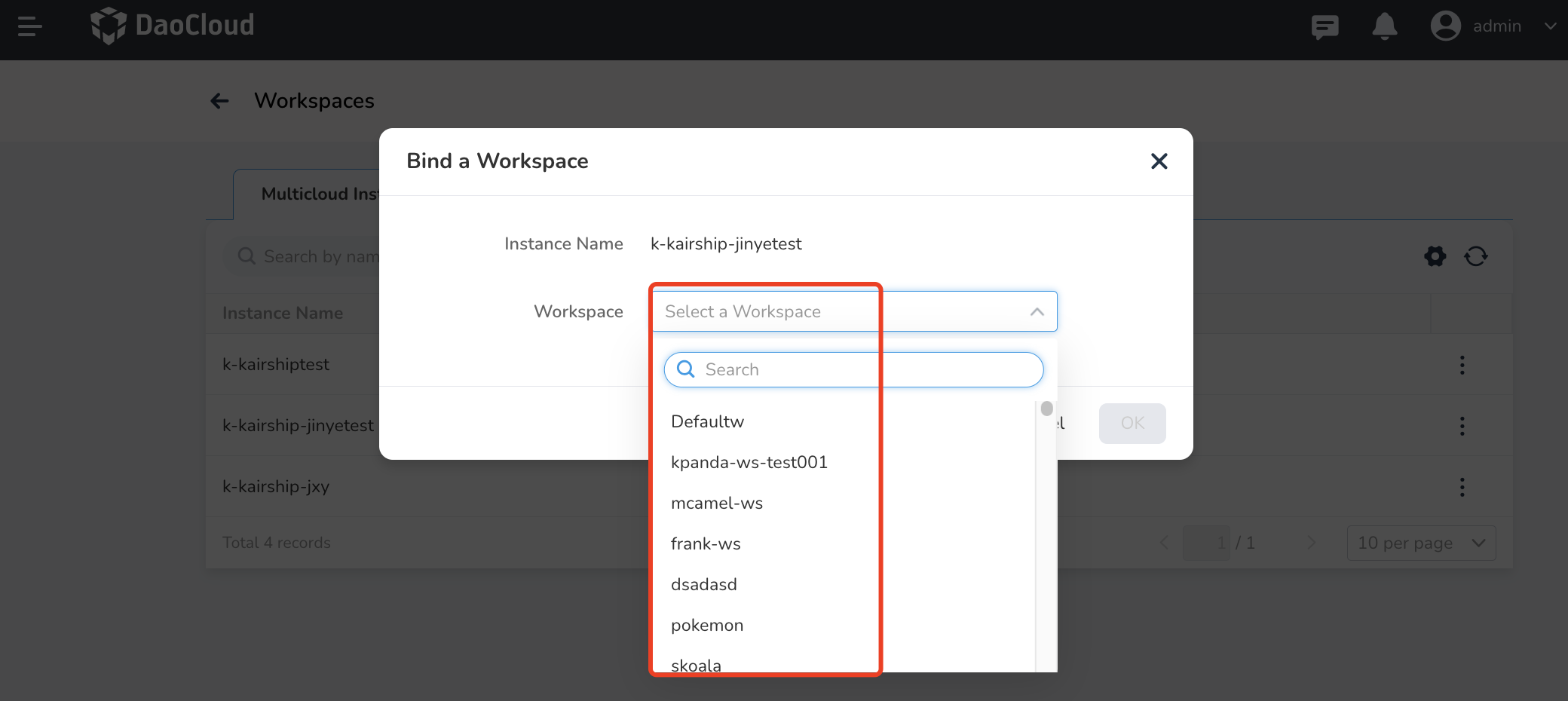Viewport: 1568px width, 701px height.
Task: Go to next page arrow
Action: [x=1312, y=543]
